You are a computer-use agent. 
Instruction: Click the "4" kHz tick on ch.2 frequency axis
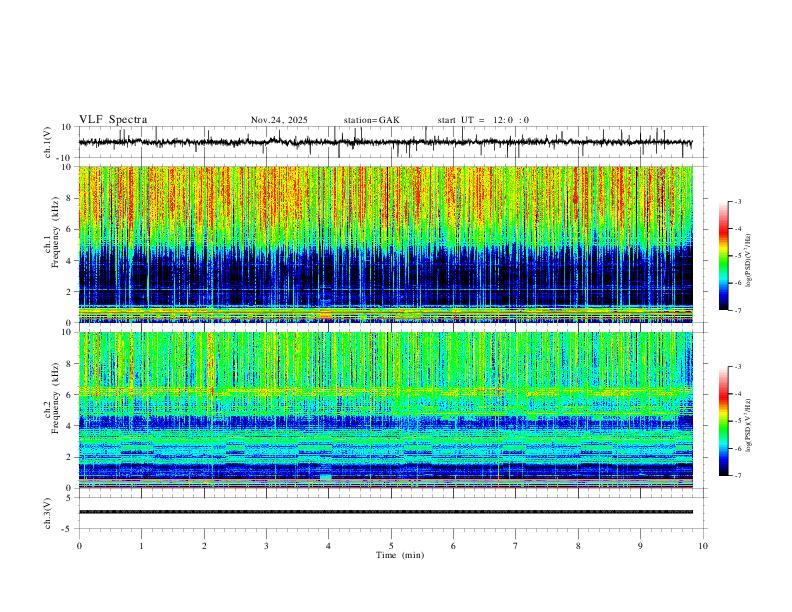70,426
